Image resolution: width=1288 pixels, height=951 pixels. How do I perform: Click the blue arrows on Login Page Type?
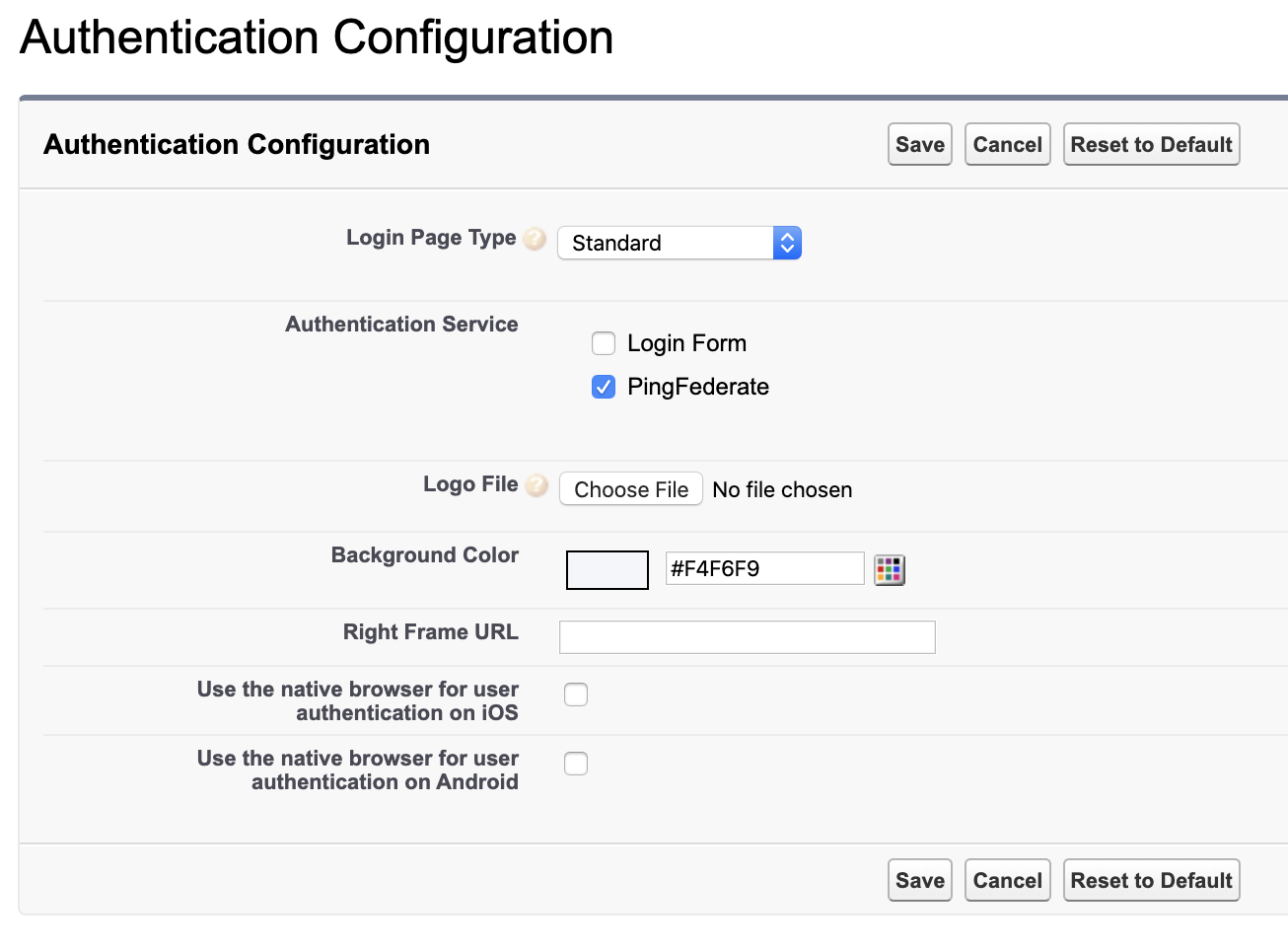click(787, 243)
